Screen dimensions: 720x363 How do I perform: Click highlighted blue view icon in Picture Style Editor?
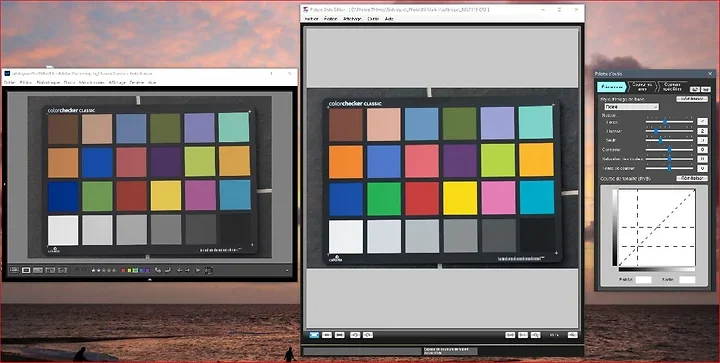pyautogui.click(x=314, y=335)
